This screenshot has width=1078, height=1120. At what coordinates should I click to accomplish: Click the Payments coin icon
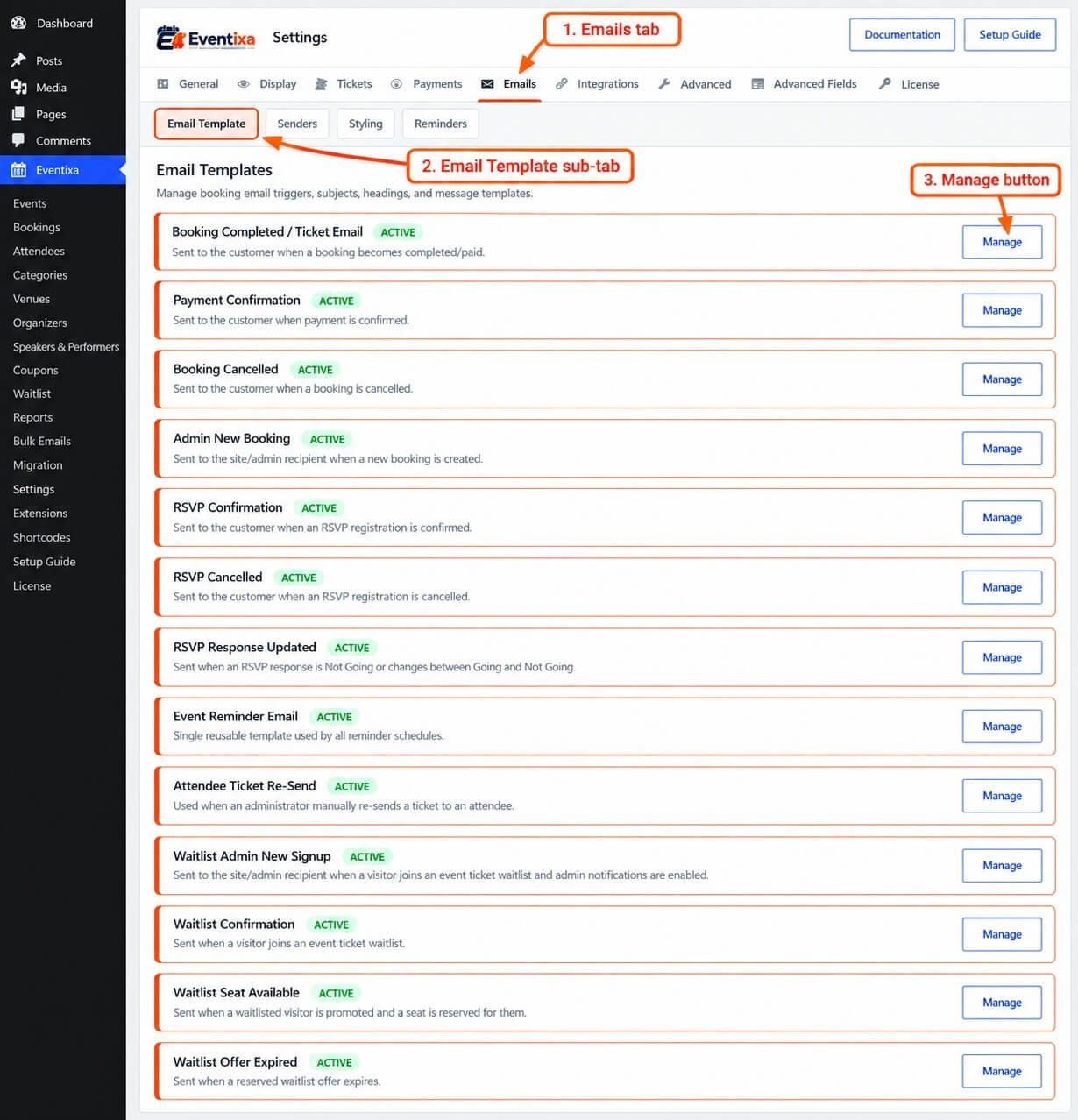click(x=396, y=84)
